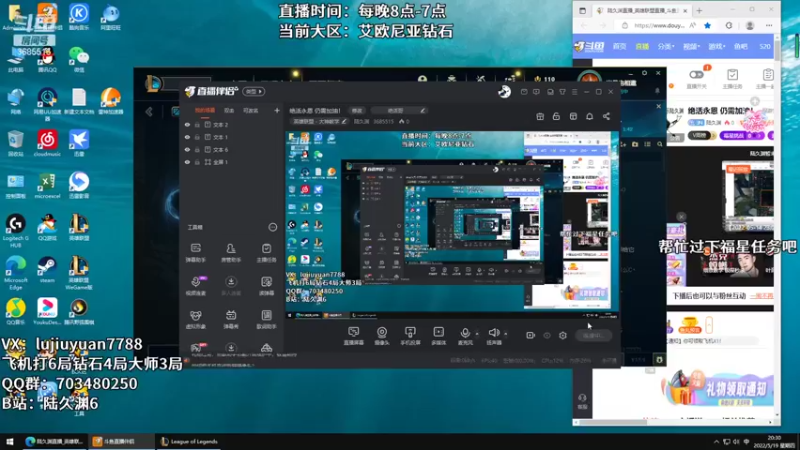
Task: Lock the 文本 2 layer
Action: (x=197, y=124)
